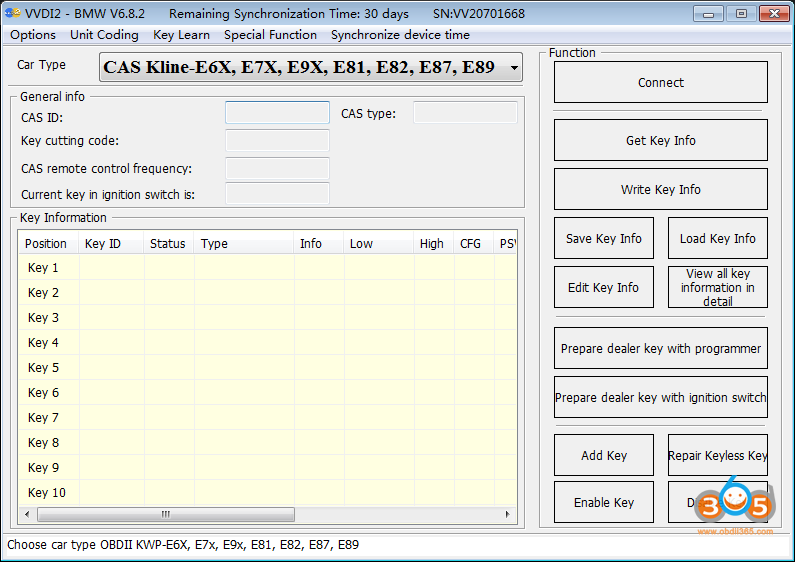Open the Special Function menu

tap(270, 35)
